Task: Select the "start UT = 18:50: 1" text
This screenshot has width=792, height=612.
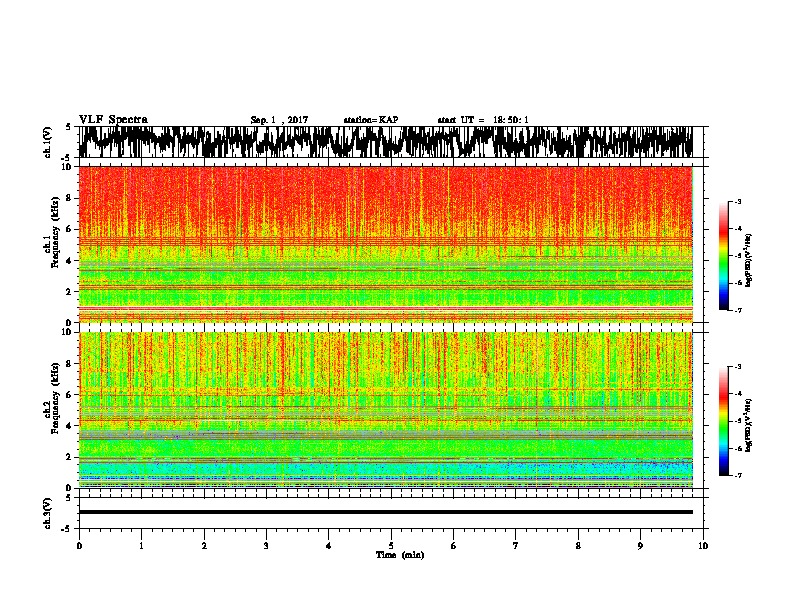Action: (483, 120)
